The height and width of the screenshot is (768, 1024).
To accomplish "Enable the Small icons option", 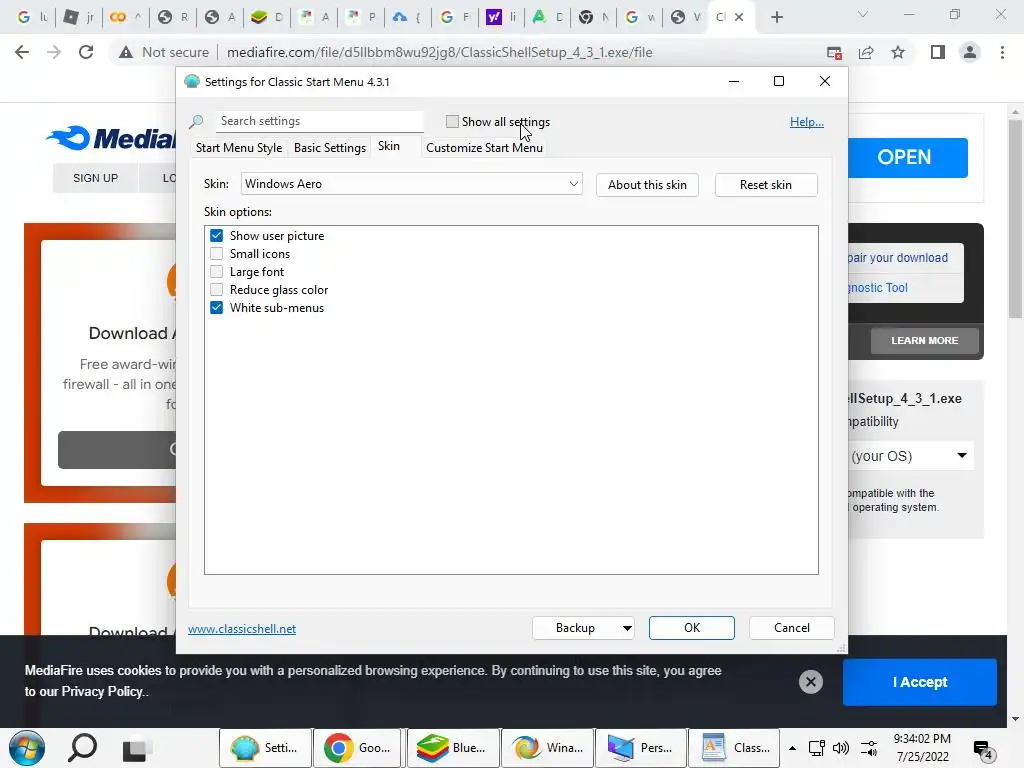I will (x=216, y=253).
